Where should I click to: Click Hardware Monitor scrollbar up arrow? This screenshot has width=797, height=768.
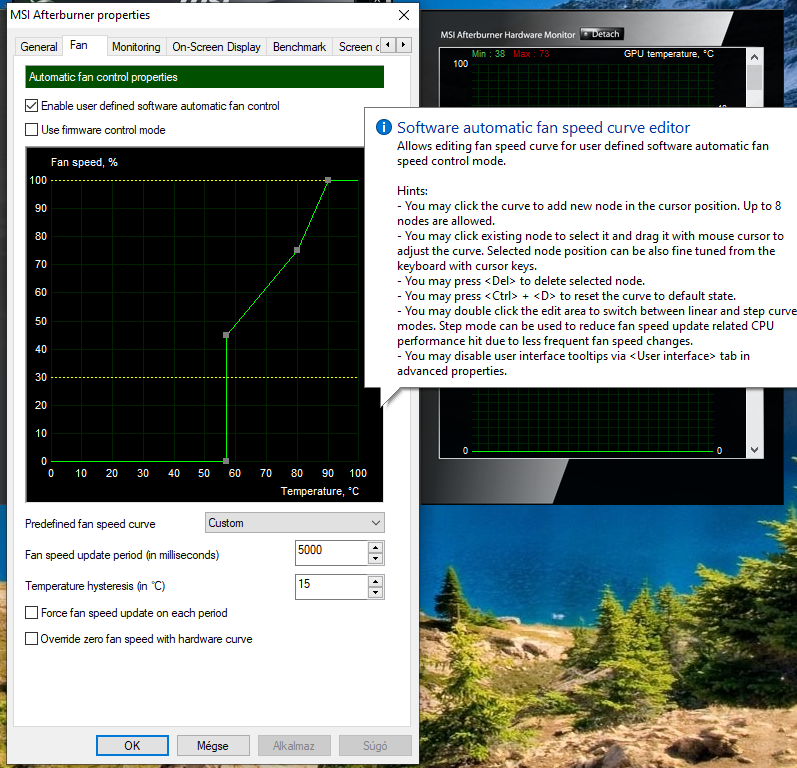[755, 57]
